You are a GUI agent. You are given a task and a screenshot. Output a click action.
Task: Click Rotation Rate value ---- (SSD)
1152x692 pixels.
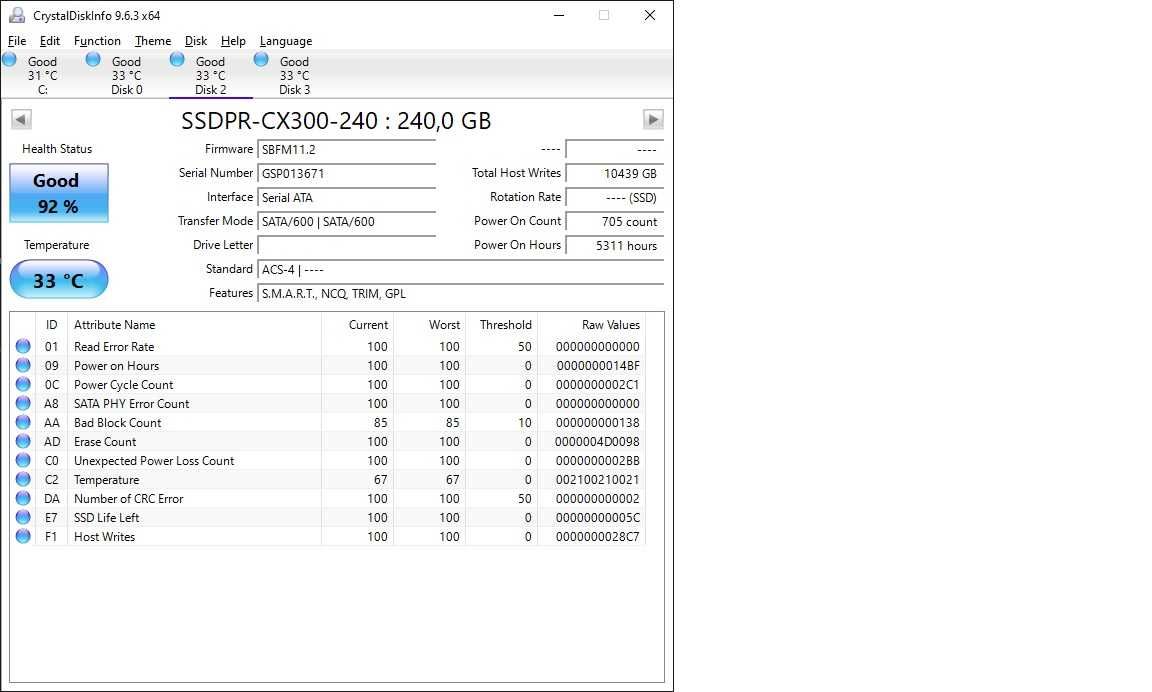(x=615, y=198)
